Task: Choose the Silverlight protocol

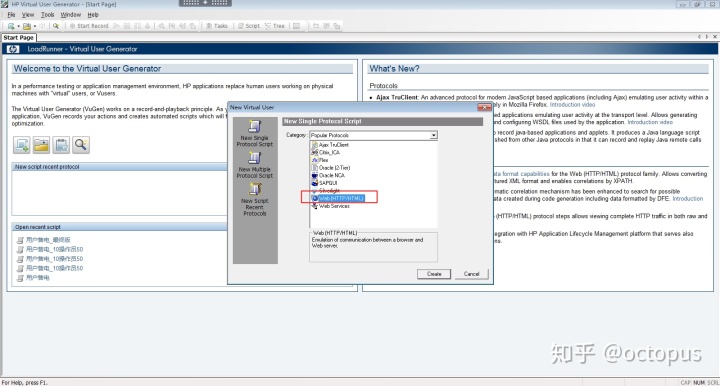Action: click(329, 190)
